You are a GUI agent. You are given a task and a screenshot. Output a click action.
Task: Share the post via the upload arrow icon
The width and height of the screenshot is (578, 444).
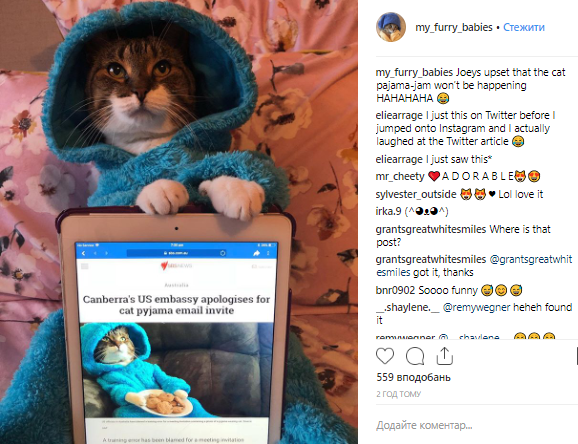(x=445, y=356)
